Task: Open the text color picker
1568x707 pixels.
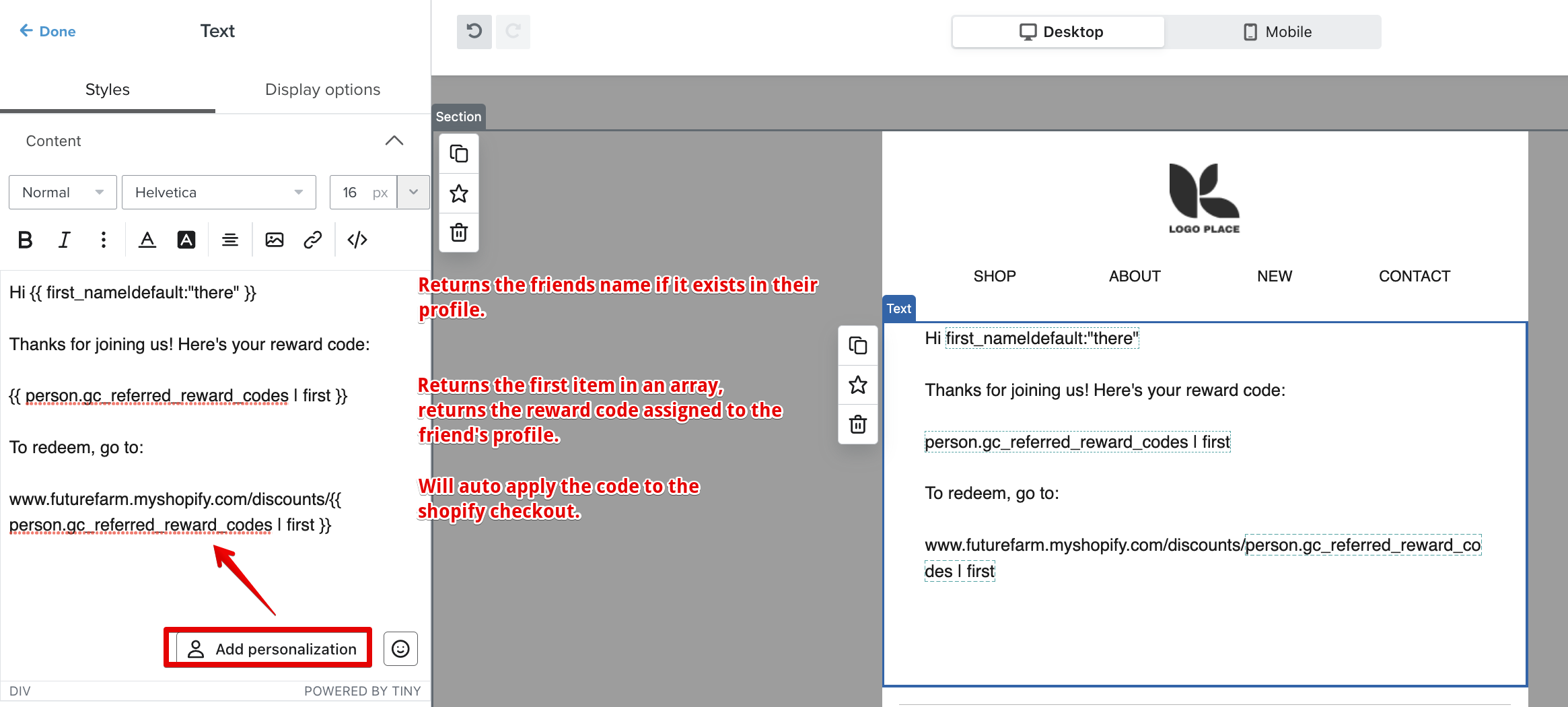Action: [x=147, y=239]
